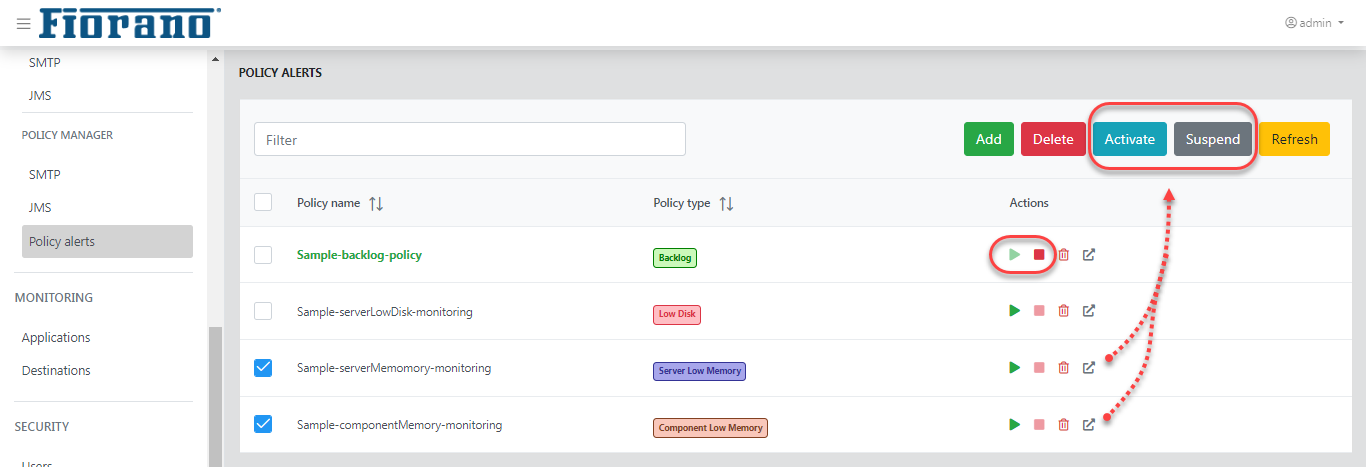The height and width of the screenshot is (467, 1366).
Task: Open the admin user dropdown
Action: [x=1314, y=23]
